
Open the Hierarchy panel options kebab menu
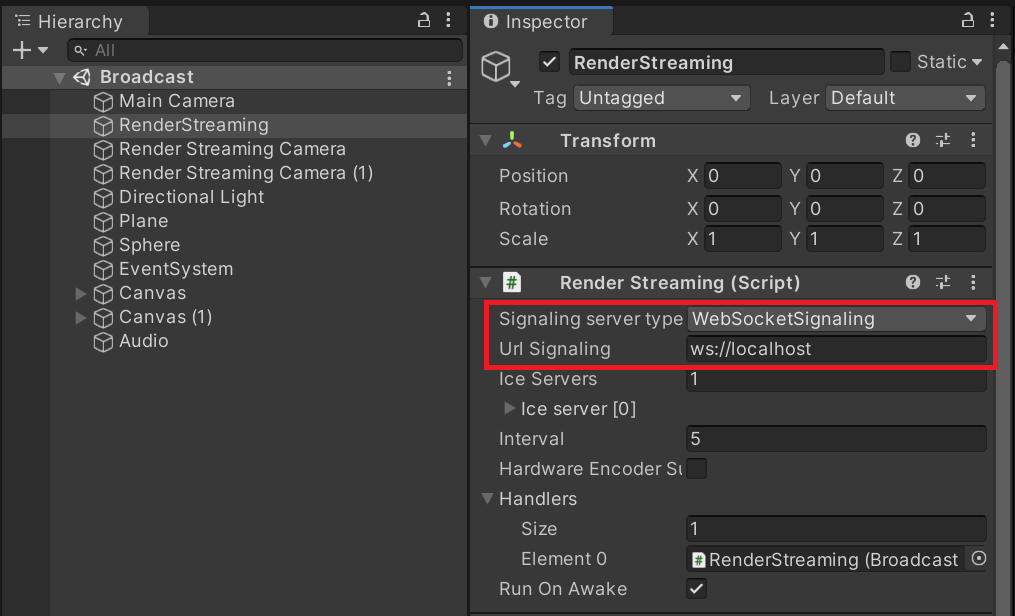447,20
